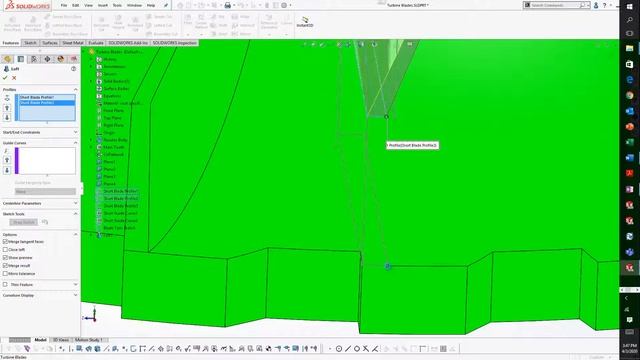640x360 pixels.
Task: Open Windows search in taskbar
Action: click(x=629, y=20)
